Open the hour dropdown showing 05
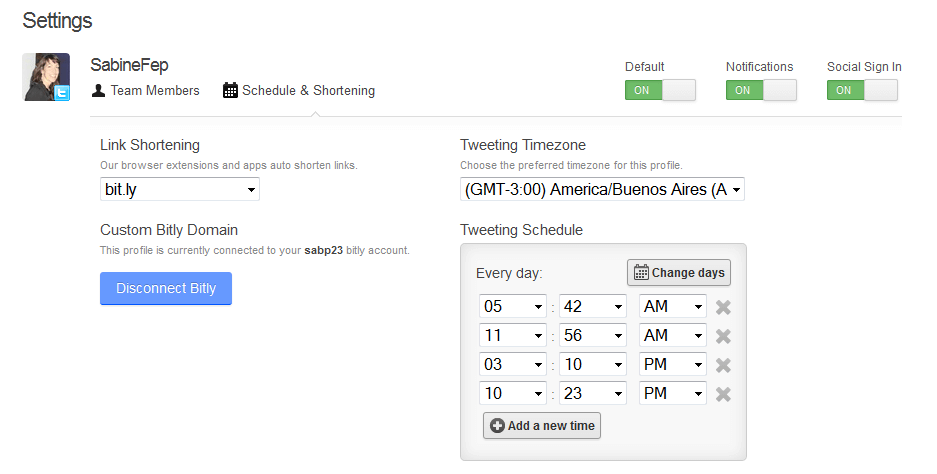The image size is (937, 474). coord(513,307)
